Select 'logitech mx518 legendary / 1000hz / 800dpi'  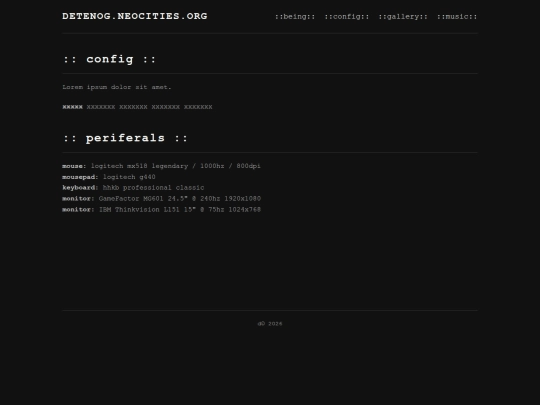tap(176, 166)
